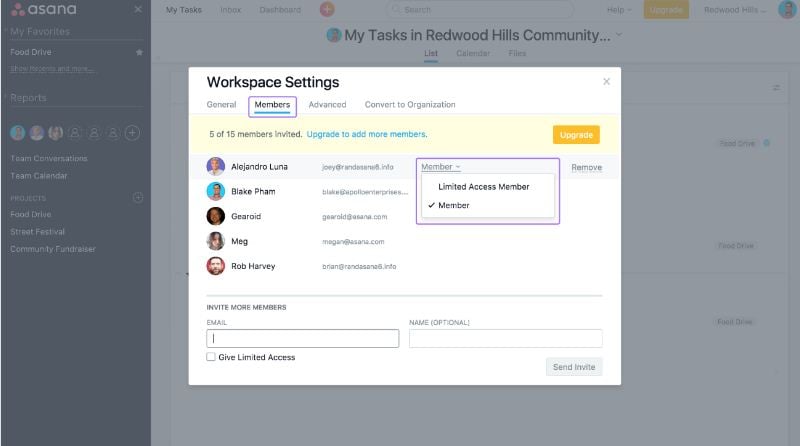Open the Convert to Organization tab

(x=409, y=105)
